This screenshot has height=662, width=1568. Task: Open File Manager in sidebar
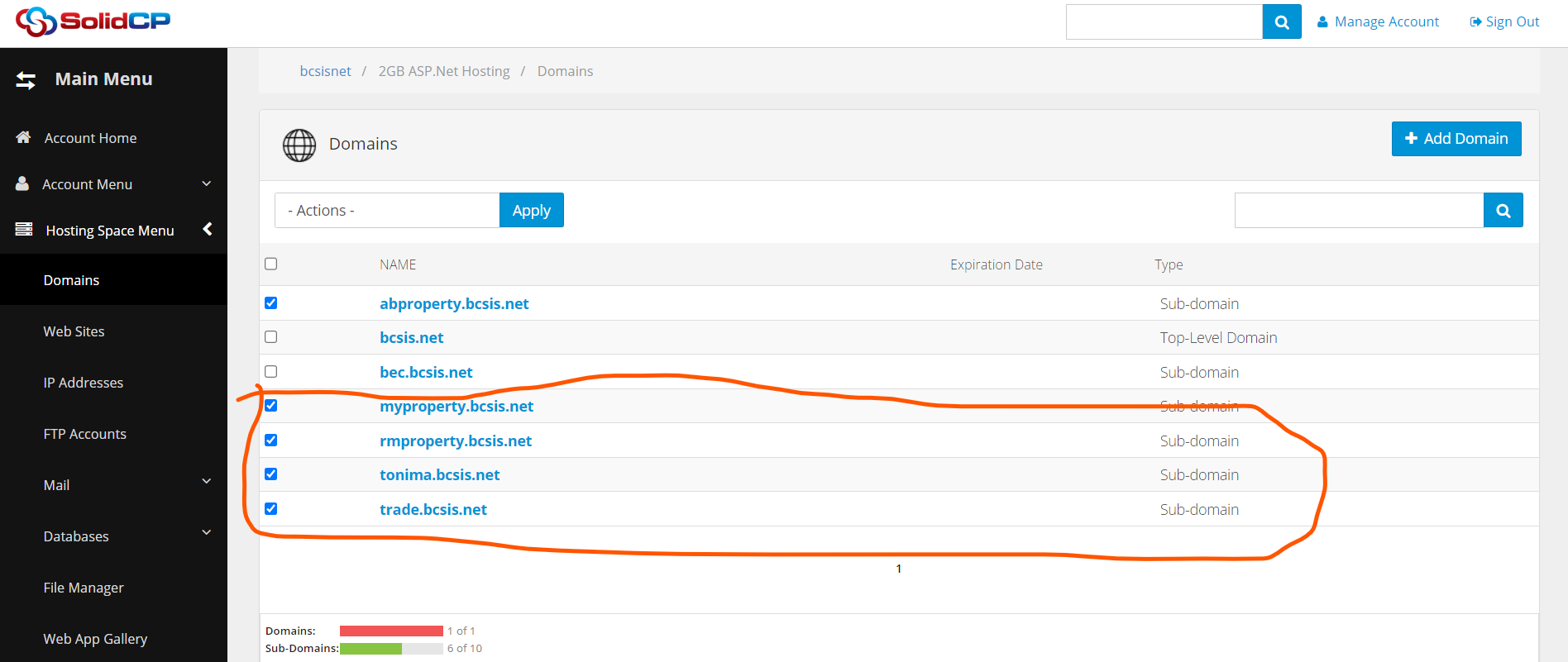84,588
